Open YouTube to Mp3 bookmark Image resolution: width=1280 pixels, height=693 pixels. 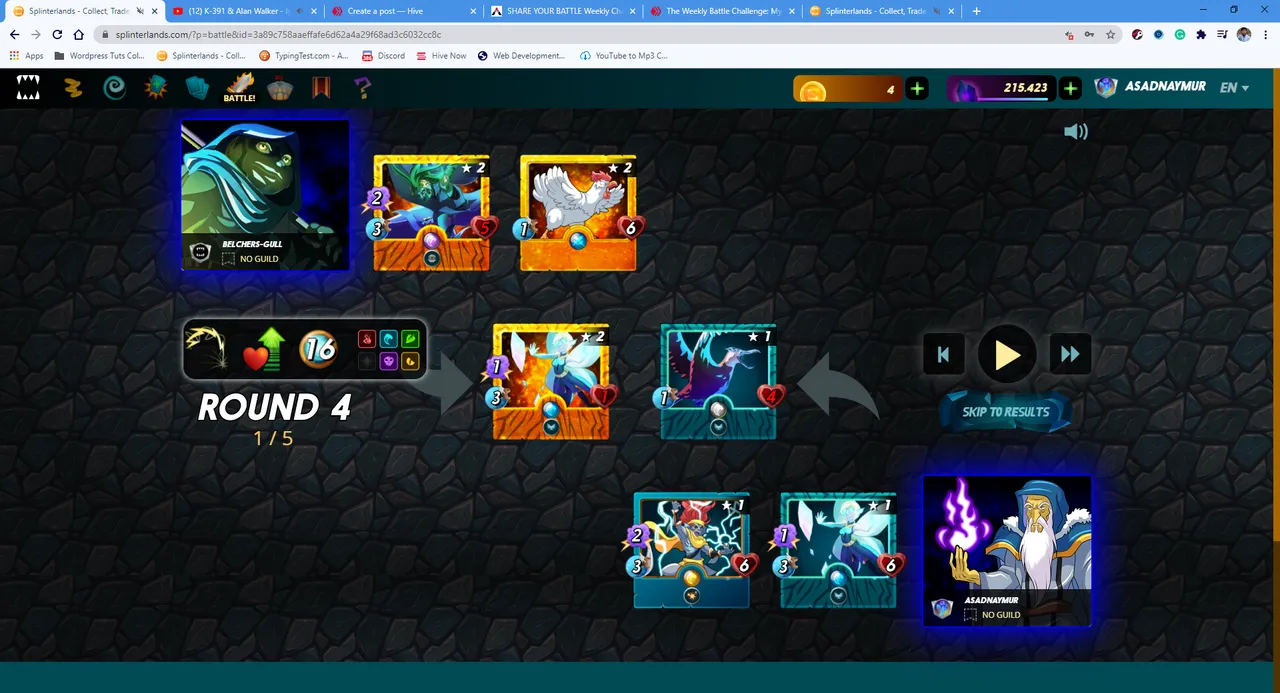623,56
